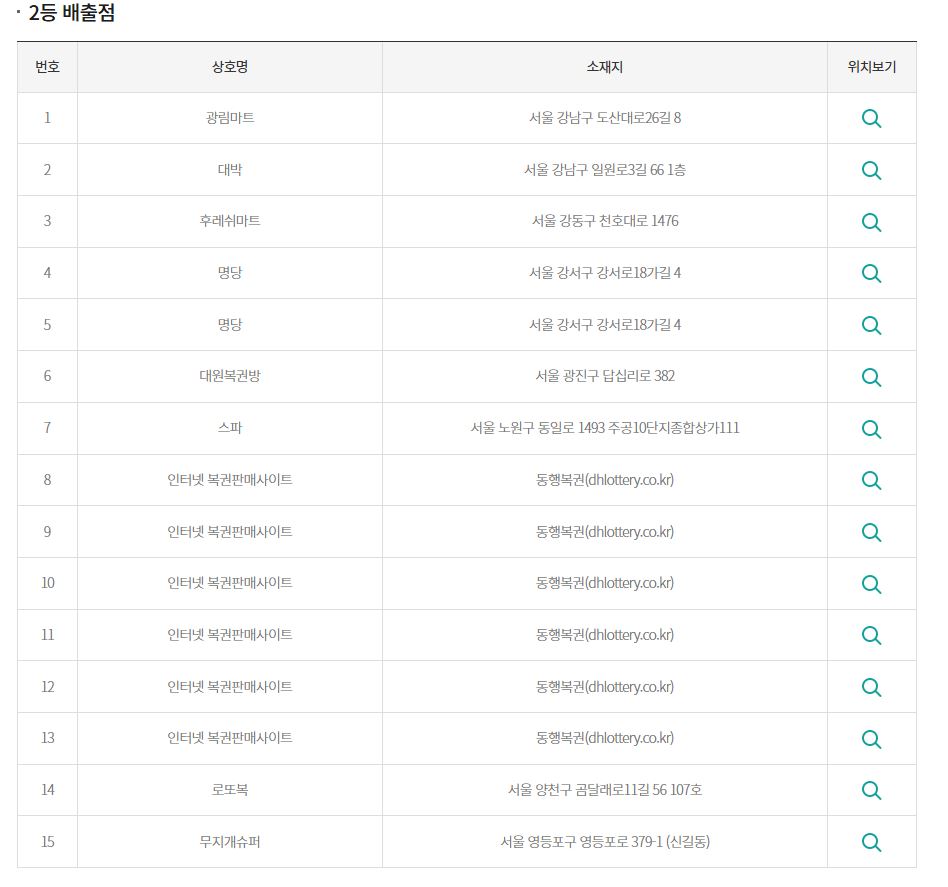948x887 pixels.
Task: Click row number 14 cell
Action: (47, 790)
